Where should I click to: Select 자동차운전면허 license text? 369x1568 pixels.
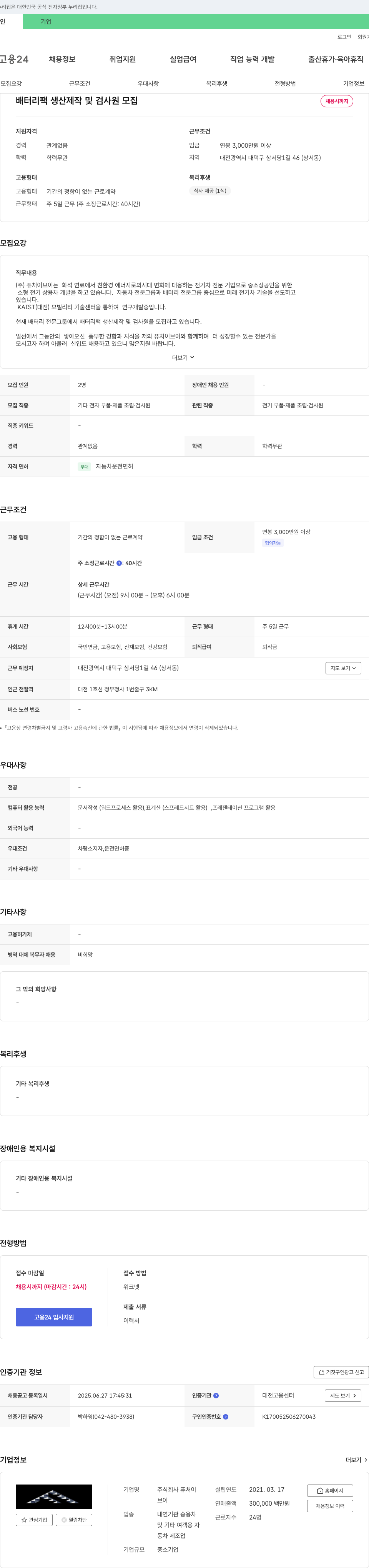(x=114, y=466)
